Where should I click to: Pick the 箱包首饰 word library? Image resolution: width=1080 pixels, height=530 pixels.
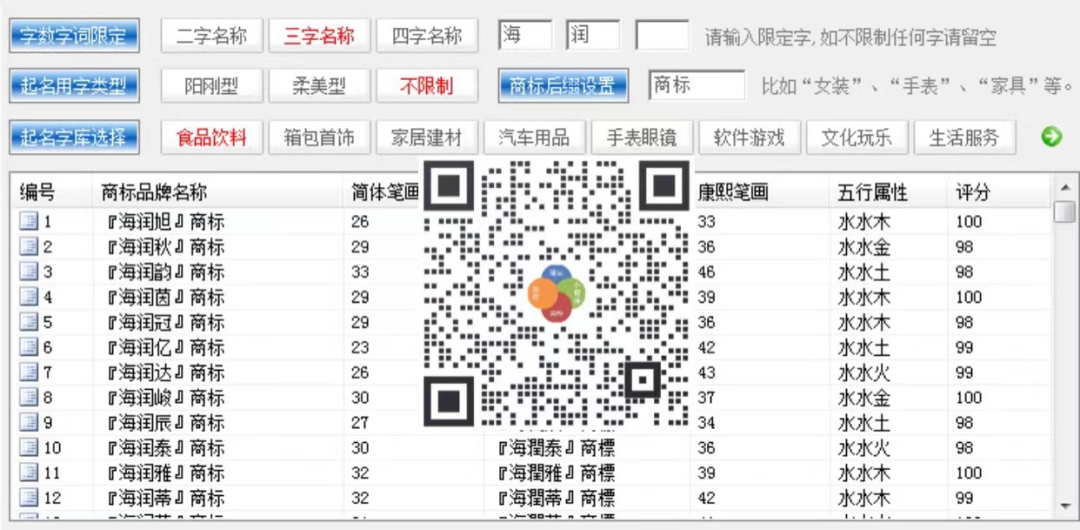click(320, 137)
